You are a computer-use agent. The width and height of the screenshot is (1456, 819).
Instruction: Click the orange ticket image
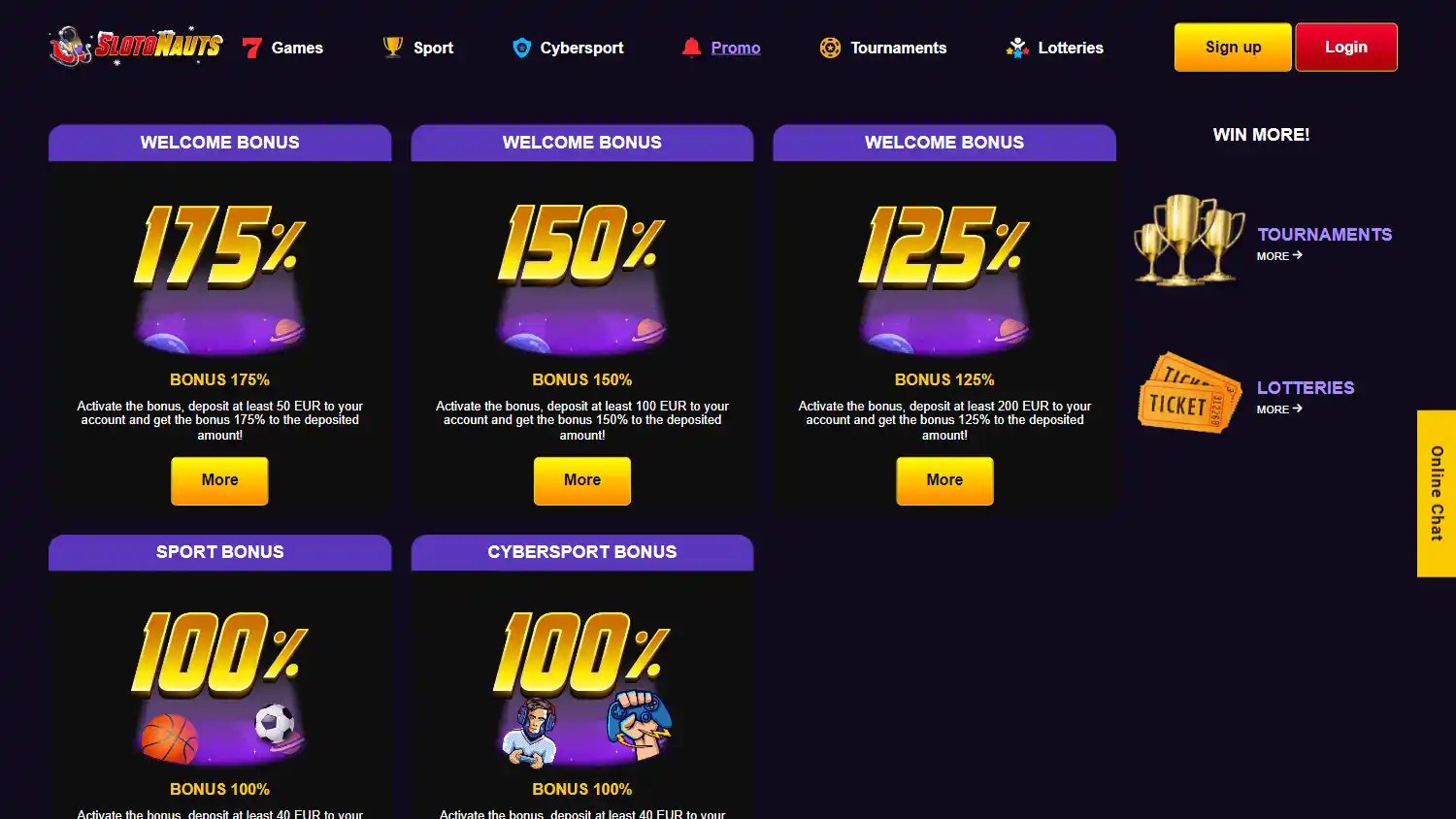point(1189,392)
